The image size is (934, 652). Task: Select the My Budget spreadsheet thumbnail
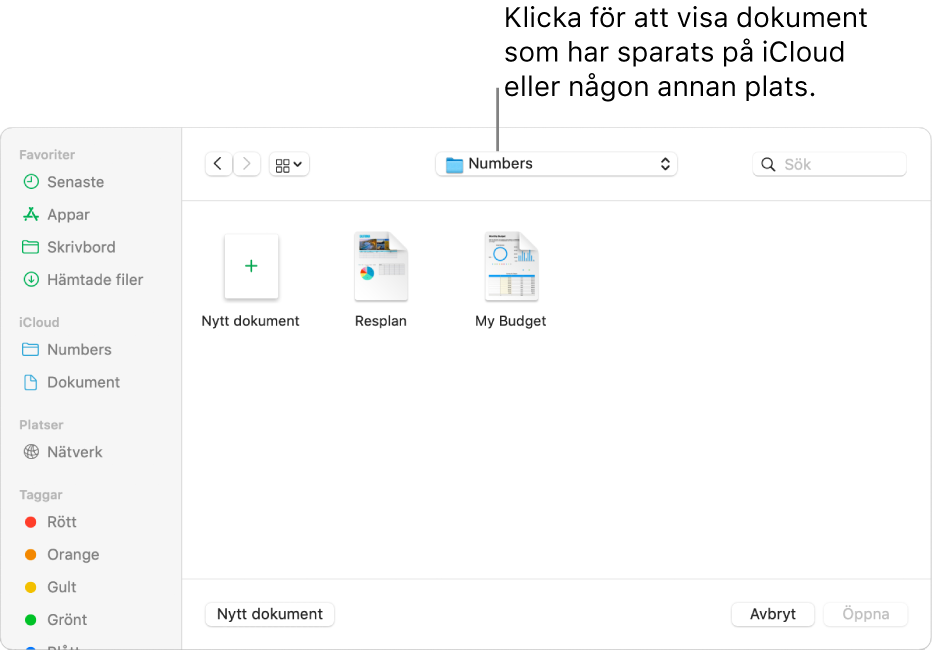512,266
